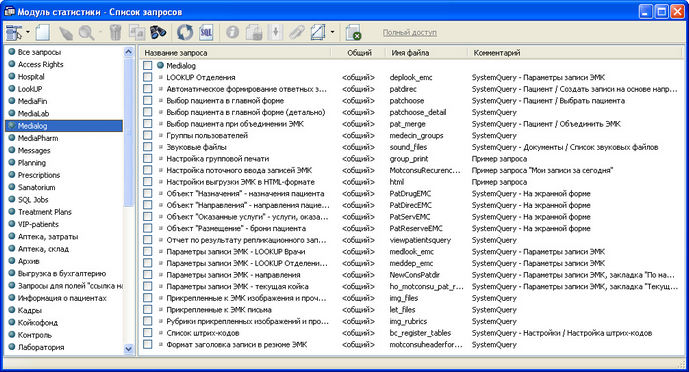Click up arrow of category list scrollbar
Screen dimensions: 689x372
(128, 52)
